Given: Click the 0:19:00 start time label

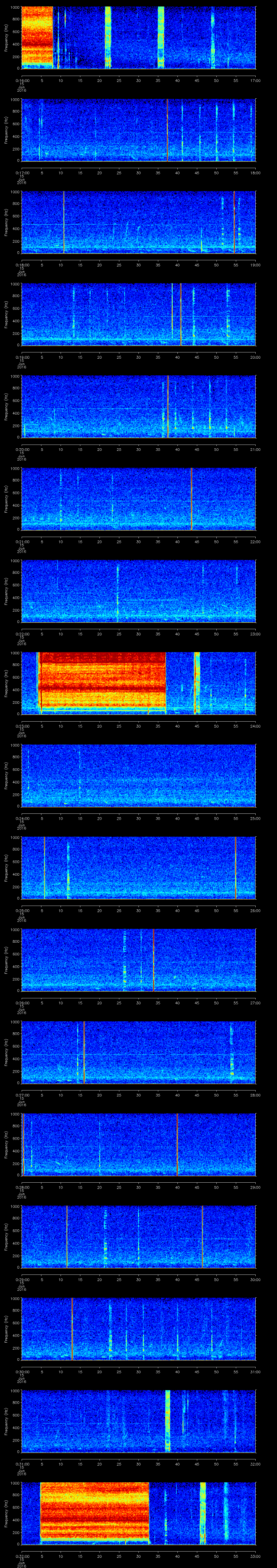Looking at the screenshot, I should point(22,357).
